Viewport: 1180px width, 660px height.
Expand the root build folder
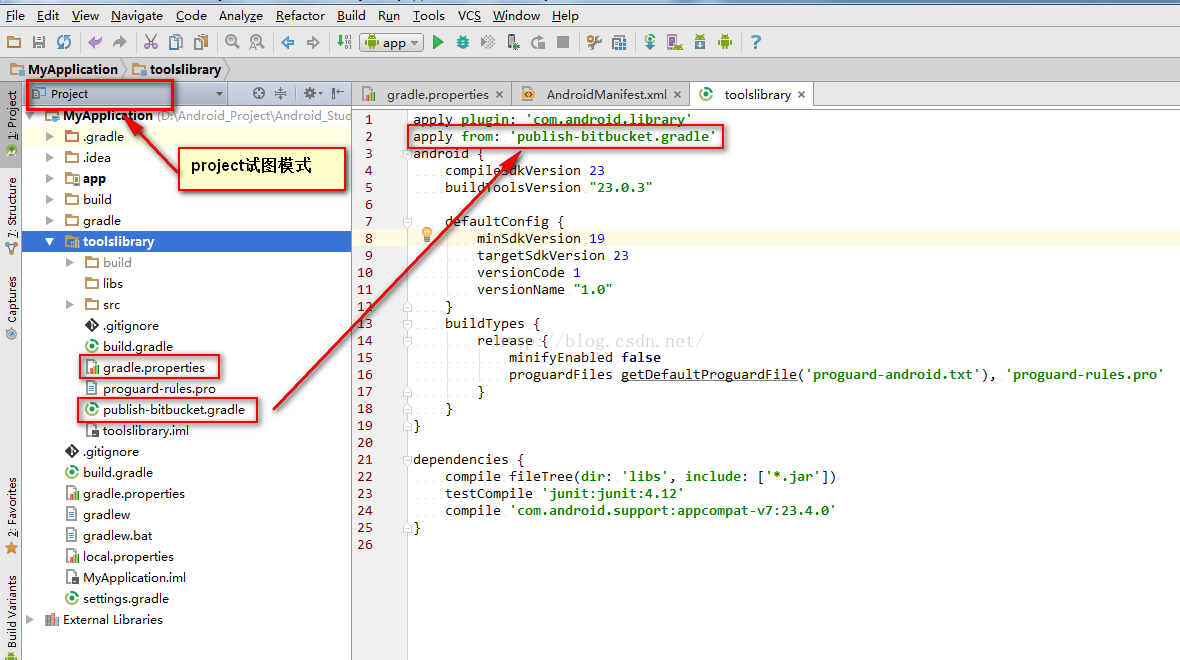click(50, 199)
